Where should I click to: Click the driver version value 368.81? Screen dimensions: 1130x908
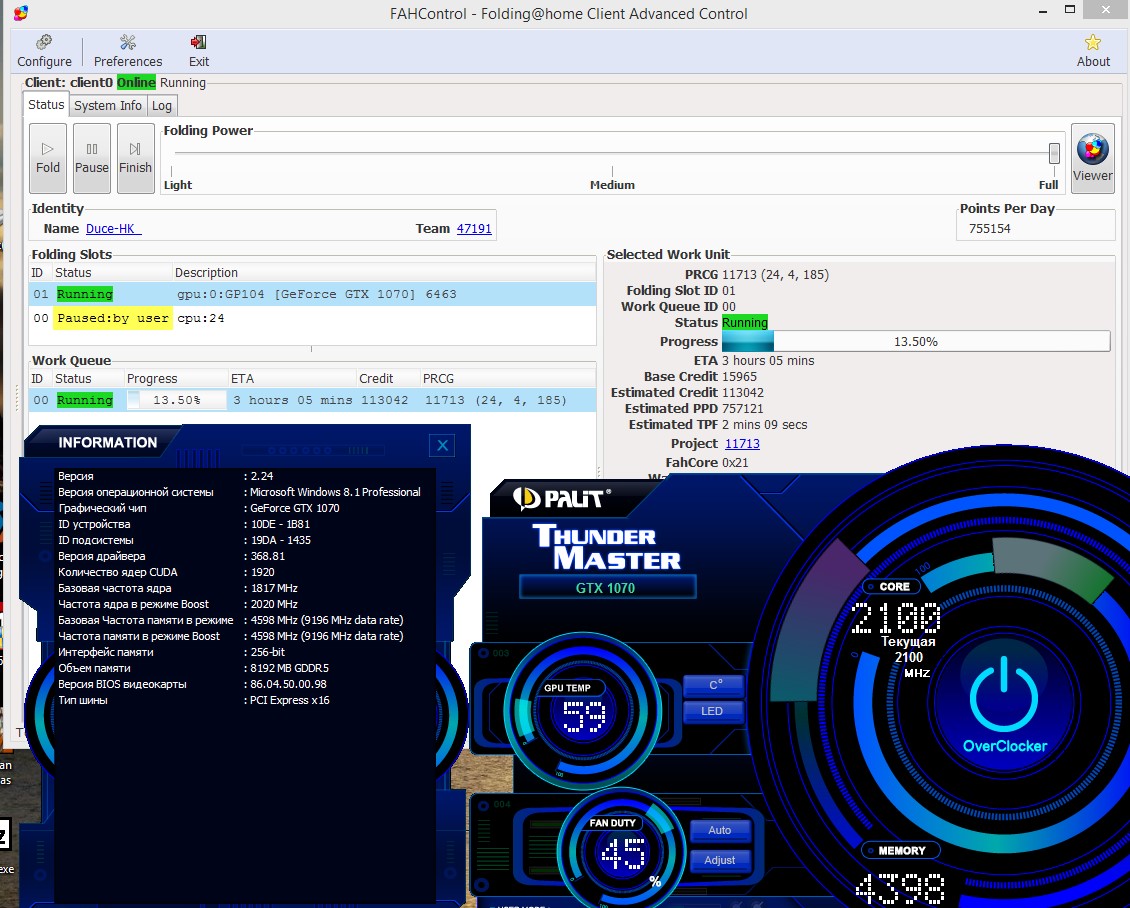(267, 556)
